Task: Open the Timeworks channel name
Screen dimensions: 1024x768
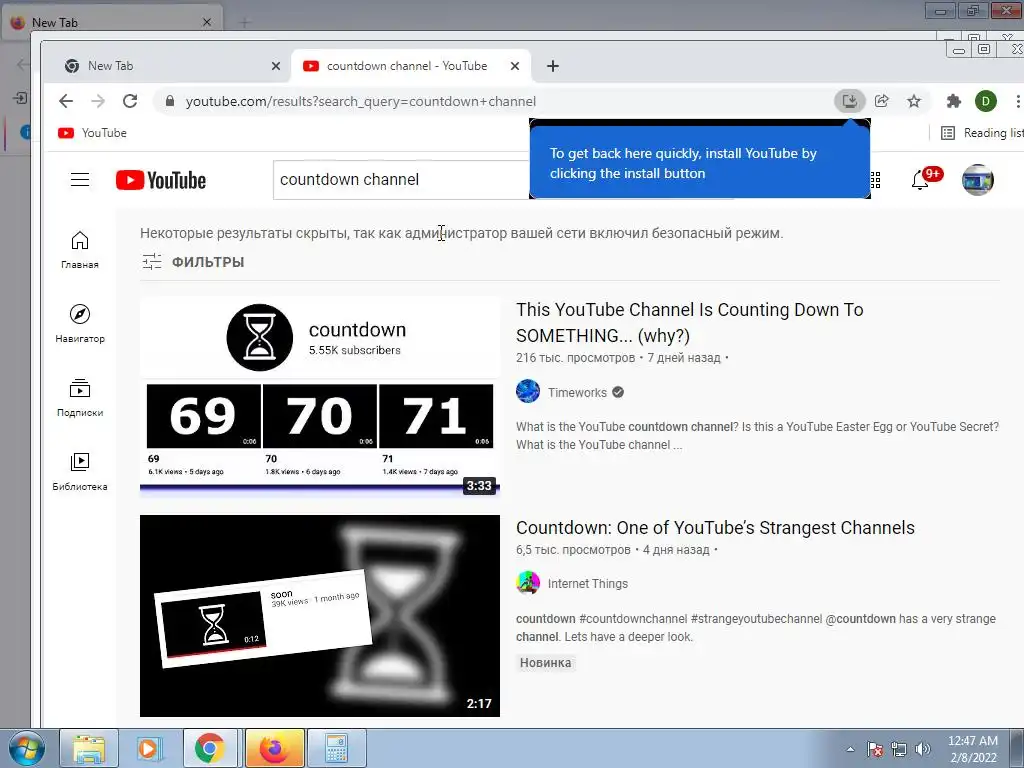Action: click(577, 392)
